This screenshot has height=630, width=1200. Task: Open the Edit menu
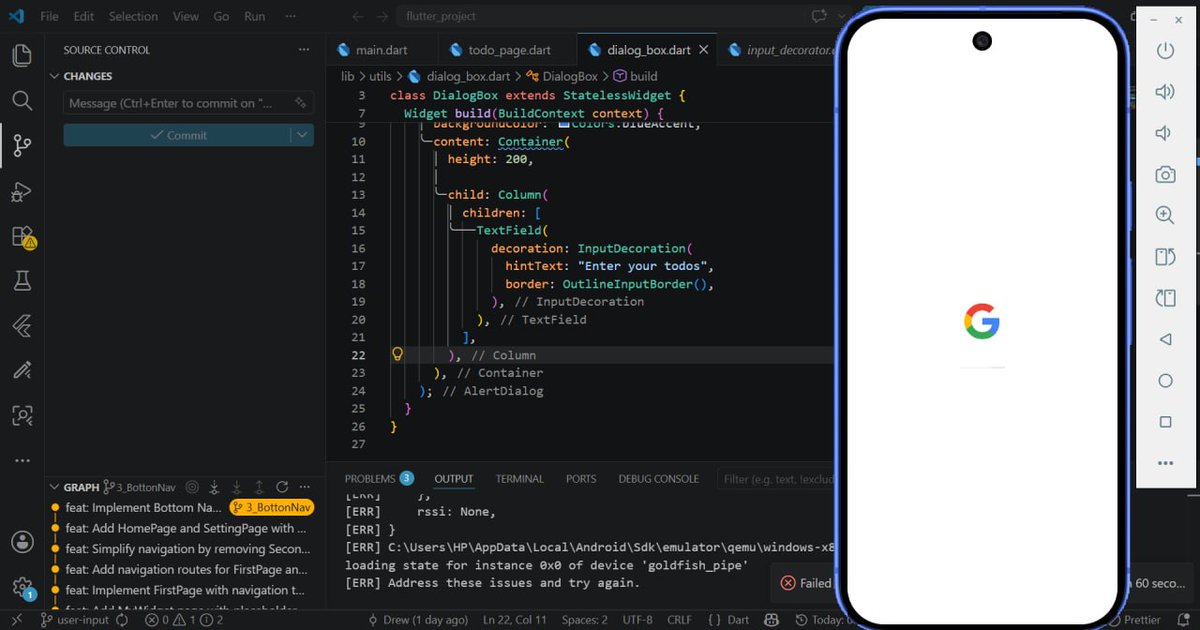pyautogui.click(x=84, y=16)
